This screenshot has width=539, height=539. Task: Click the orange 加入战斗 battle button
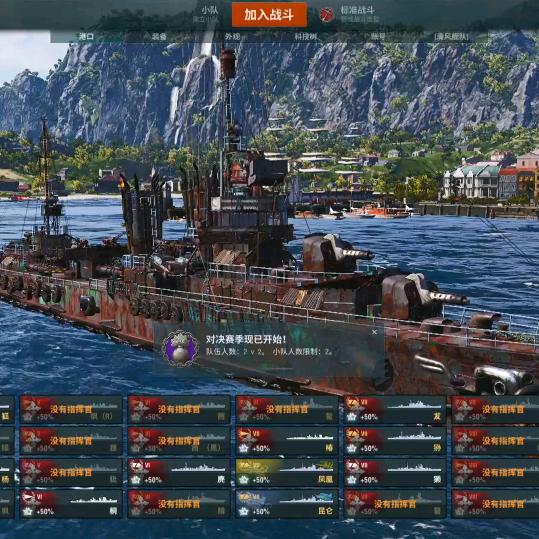click(269, 15)
